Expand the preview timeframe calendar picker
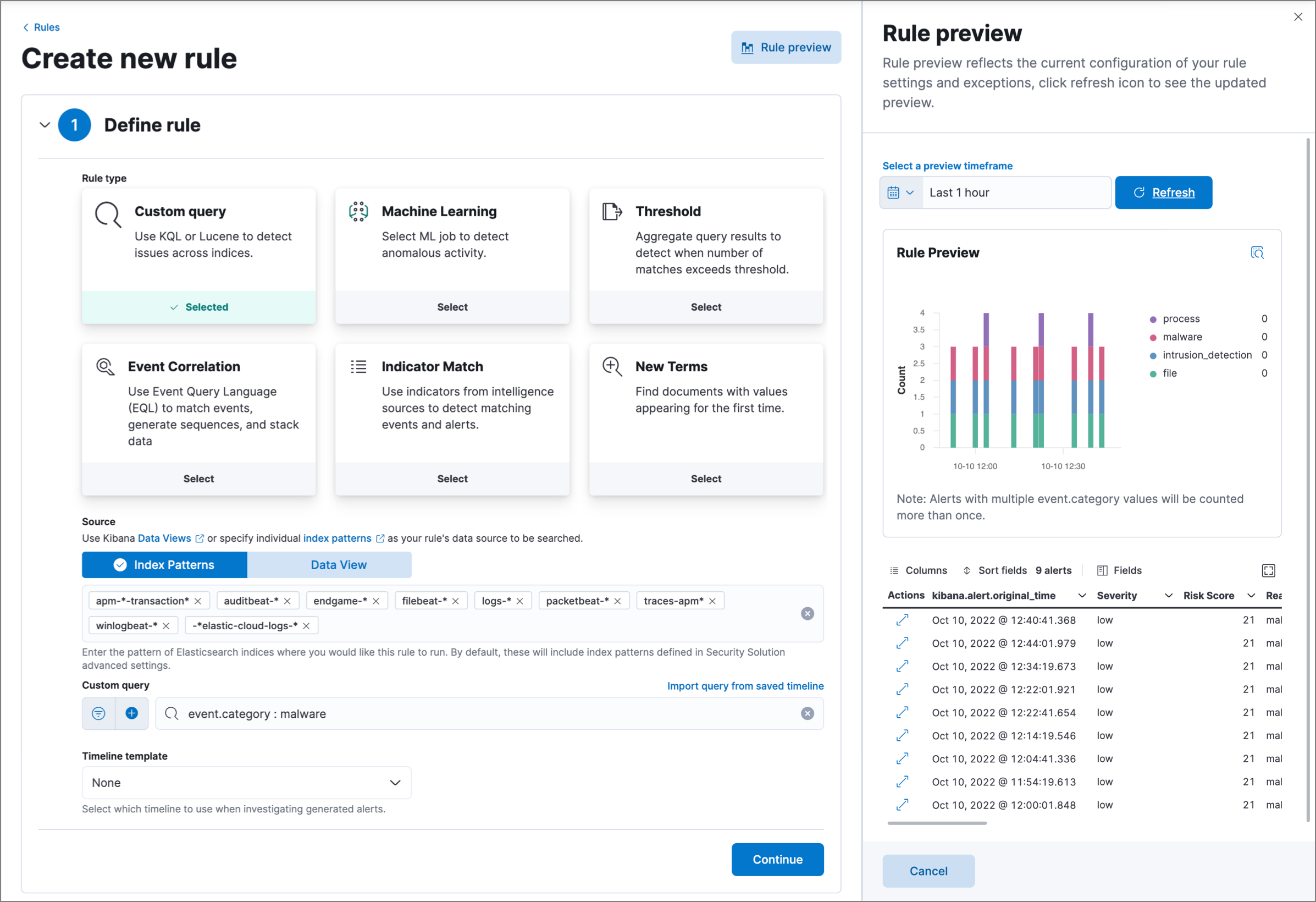The height and width of the screenshot is (902, 1316). pyautogui.click(x=900, y=192)
